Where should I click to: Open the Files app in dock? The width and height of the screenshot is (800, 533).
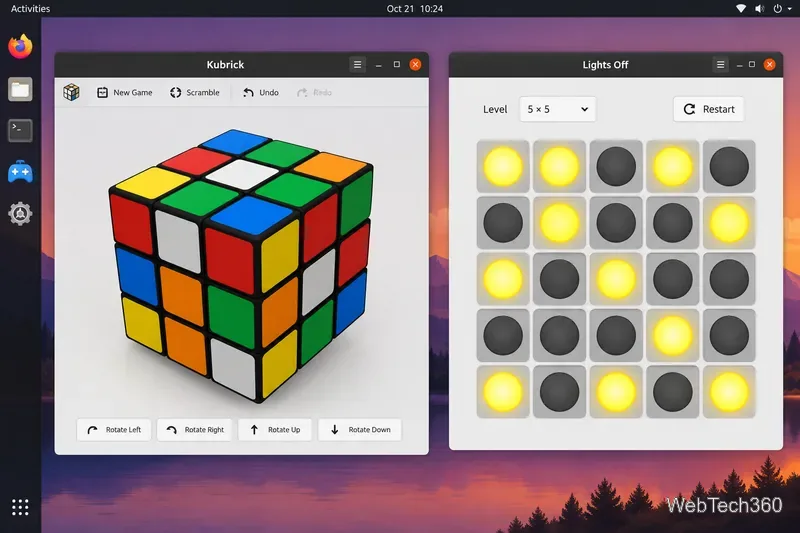pyautogui.click(x=20, y=89)
